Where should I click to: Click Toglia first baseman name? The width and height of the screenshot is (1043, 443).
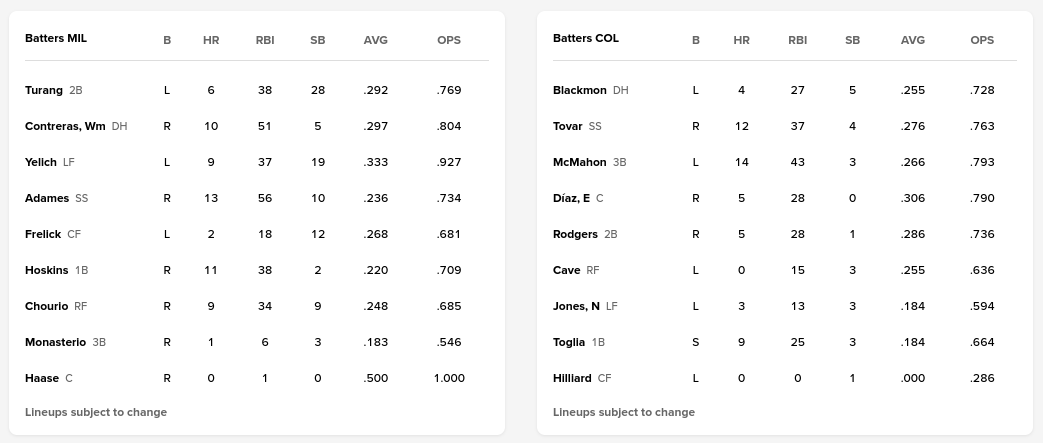(569, 342)
